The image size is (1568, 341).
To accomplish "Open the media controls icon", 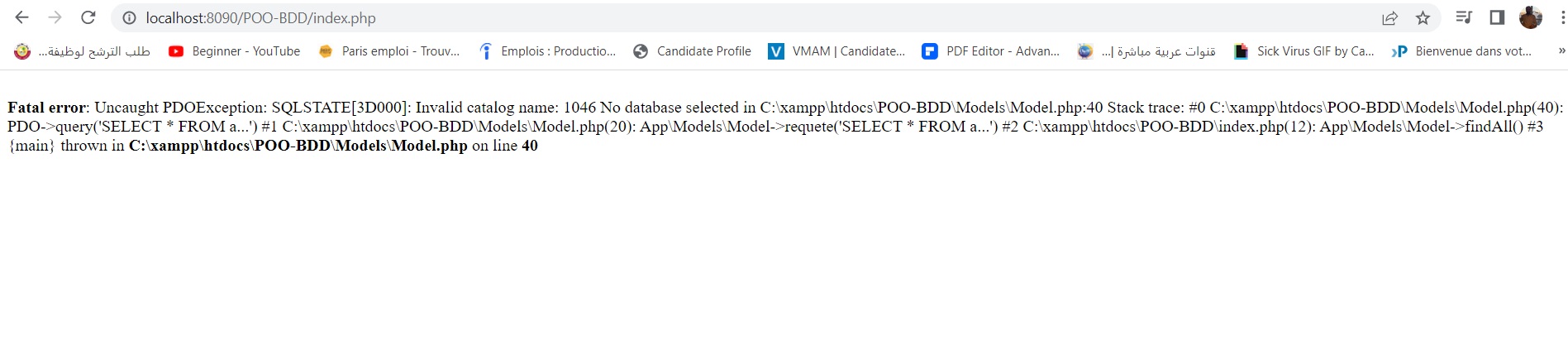I will (1464, 17).
